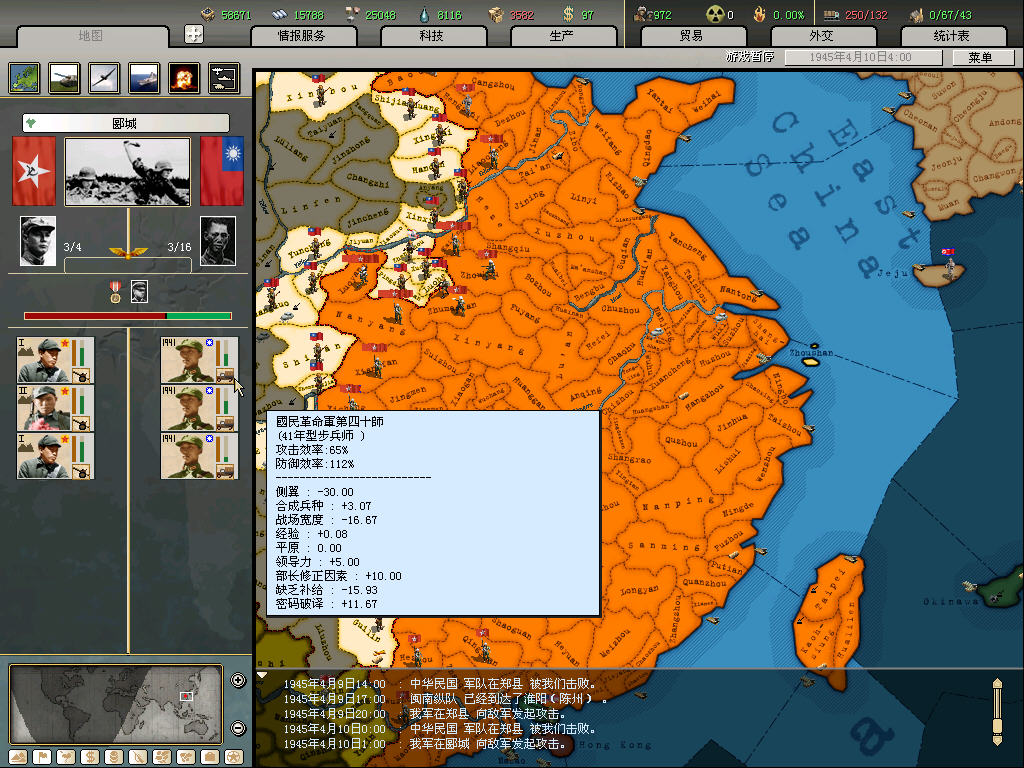Click the 鄢城 province name button
The image size is (1024, 768).
pos(126,123)
